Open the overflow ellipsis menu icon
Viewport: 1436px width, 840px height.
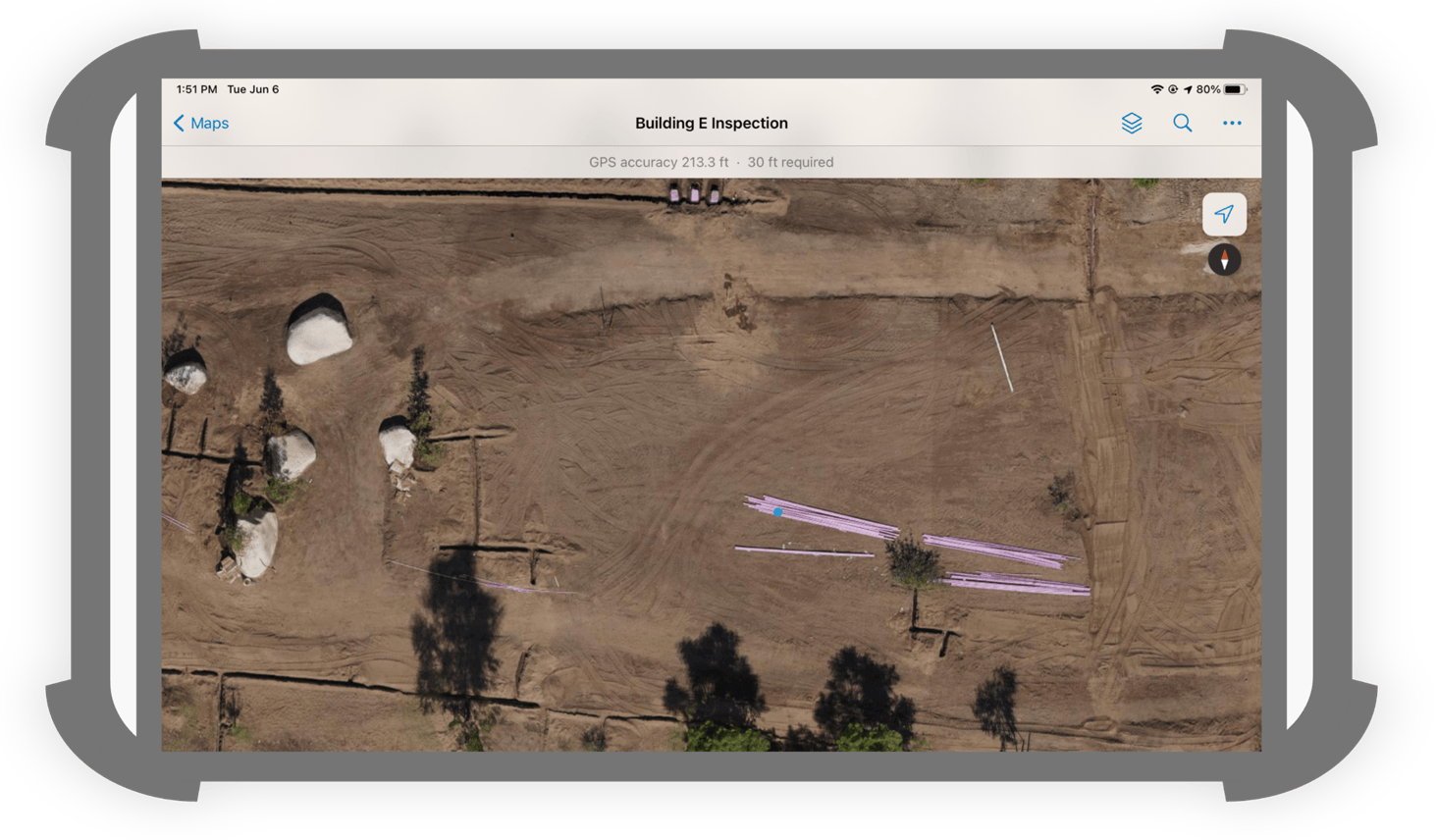click(1232, 123)
